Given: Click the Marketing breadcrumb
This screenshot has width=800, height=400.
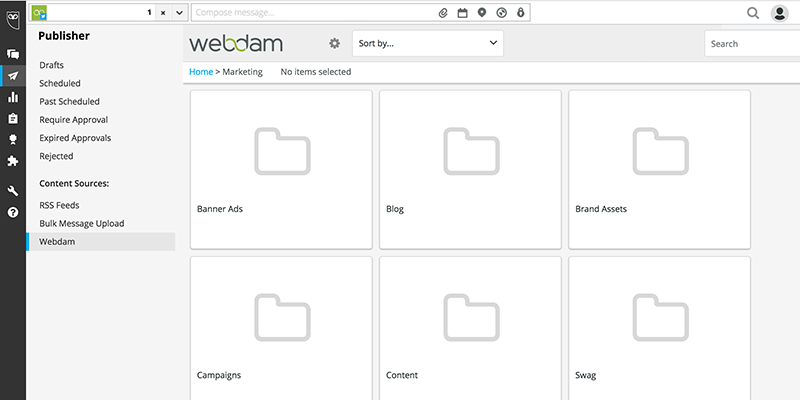Looking at the screenshot, I should coord(242,72).
